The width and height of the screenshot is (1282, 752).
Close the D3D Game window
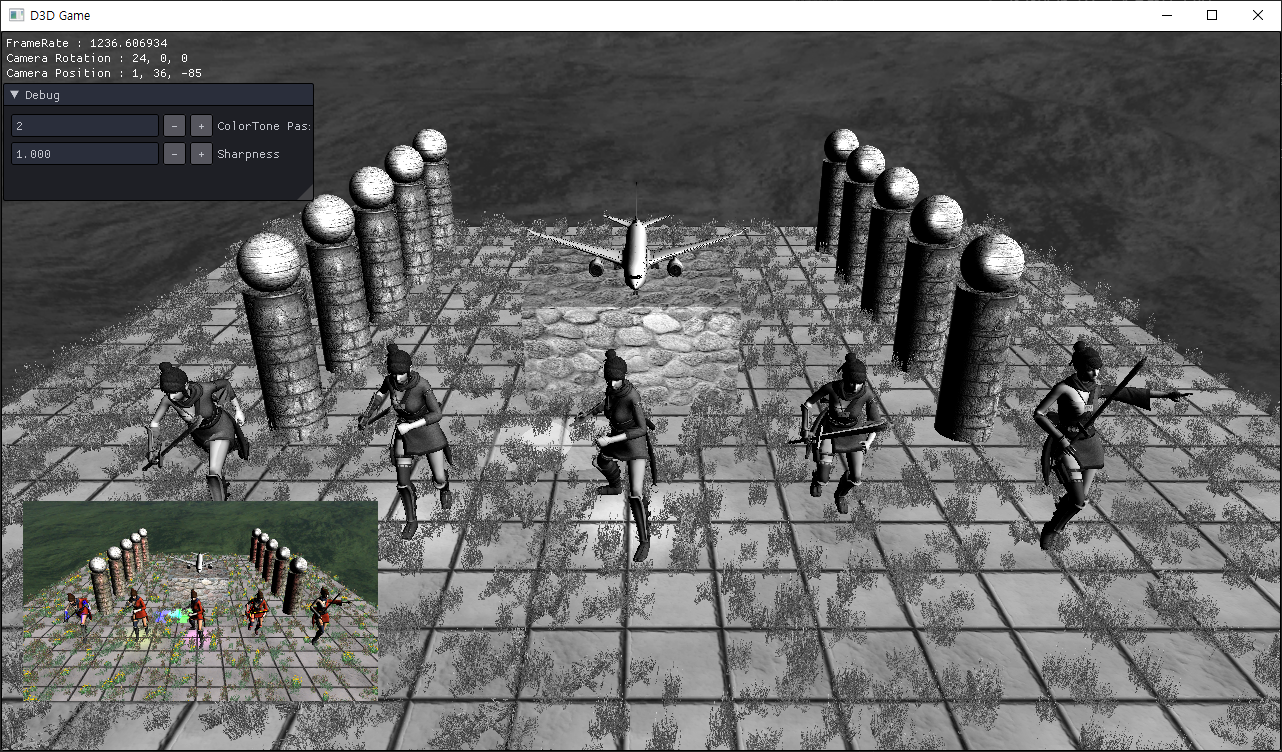[x=1258, y=15]
